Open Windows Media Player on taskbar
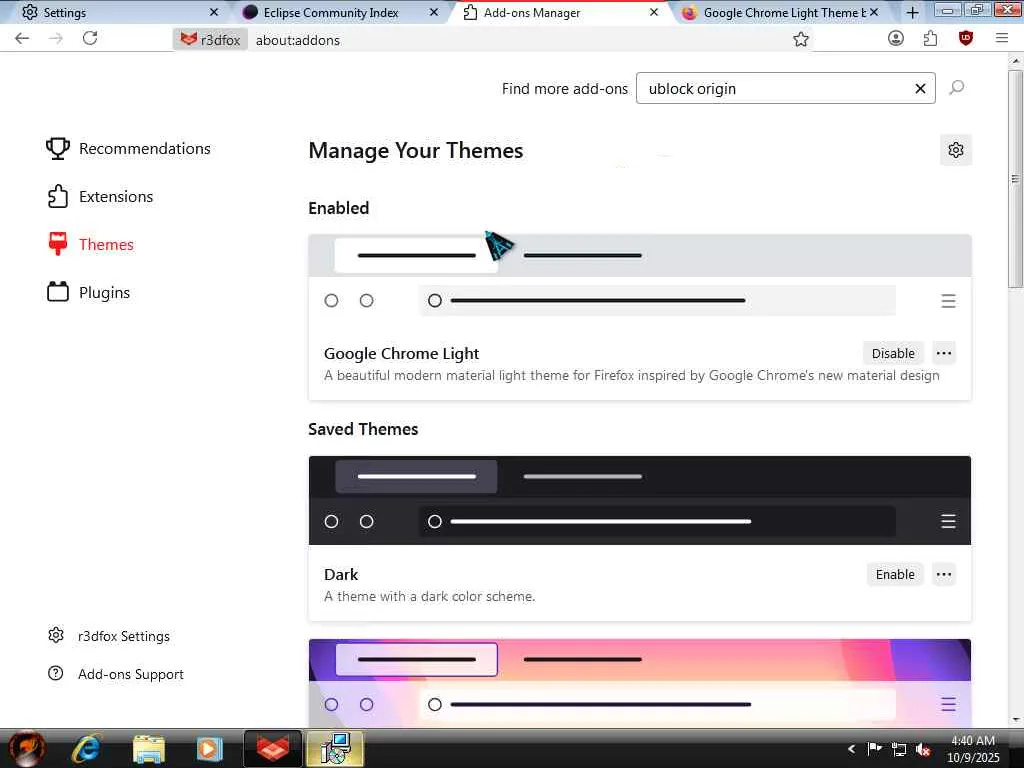This screenshot has height=768, width=1024. click(210, 748)
